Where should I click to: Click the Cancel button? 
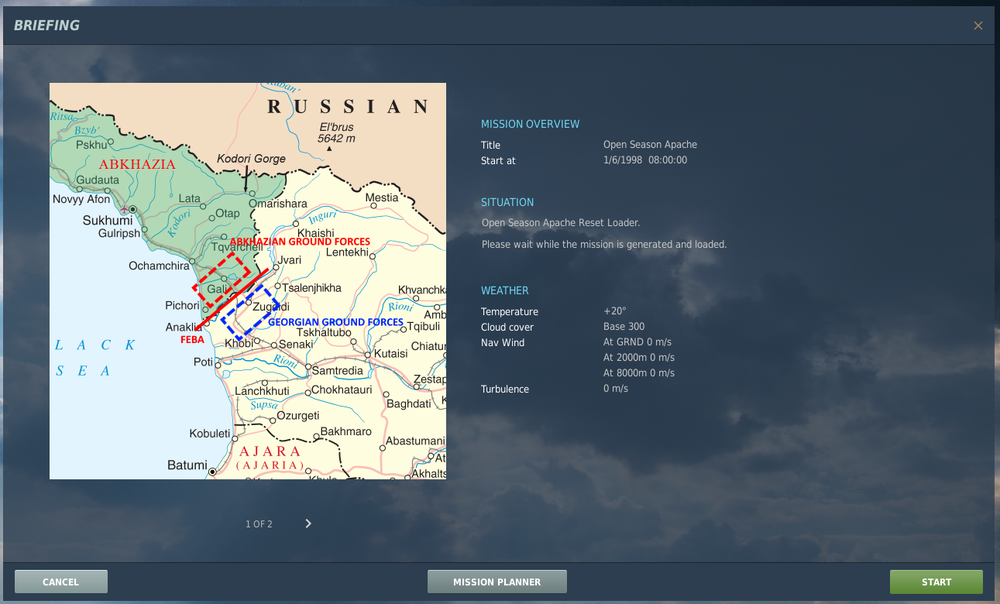click(61, 582)
